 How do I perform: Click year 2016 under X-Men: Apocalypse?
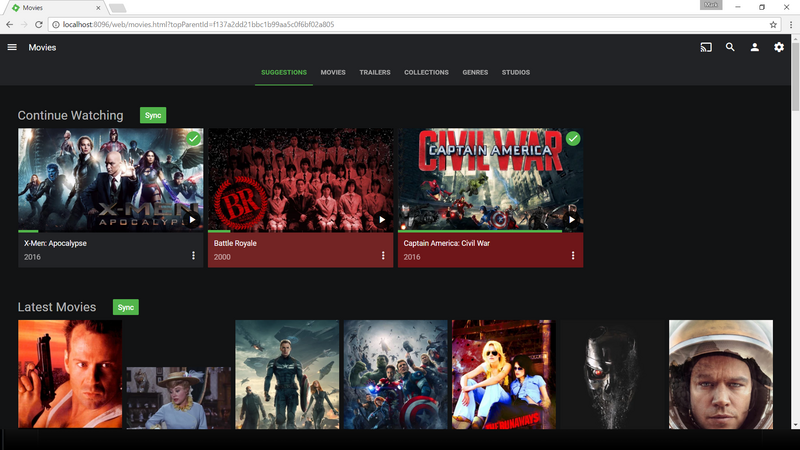tap(32, 257)
